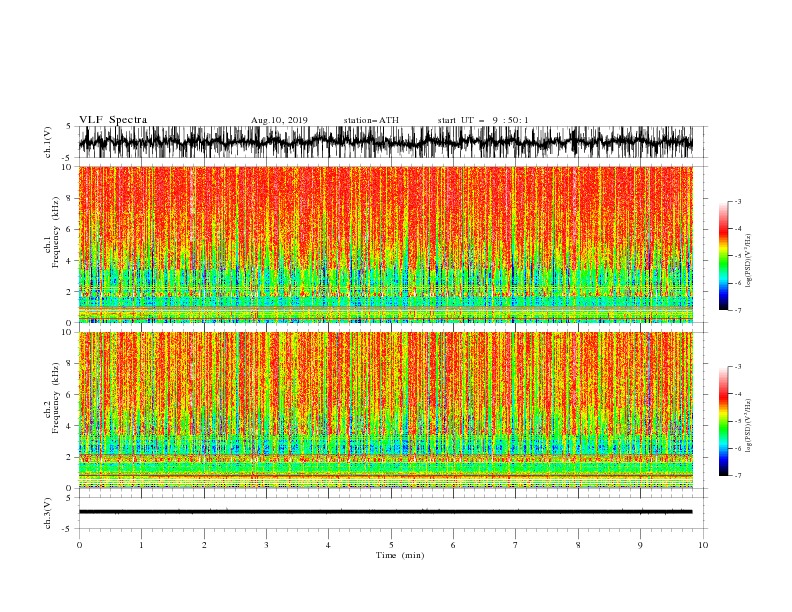Viewport: 792px width, 612px height.
Task: Click the time axis end label "10"
Action: [x=703, y=545]
